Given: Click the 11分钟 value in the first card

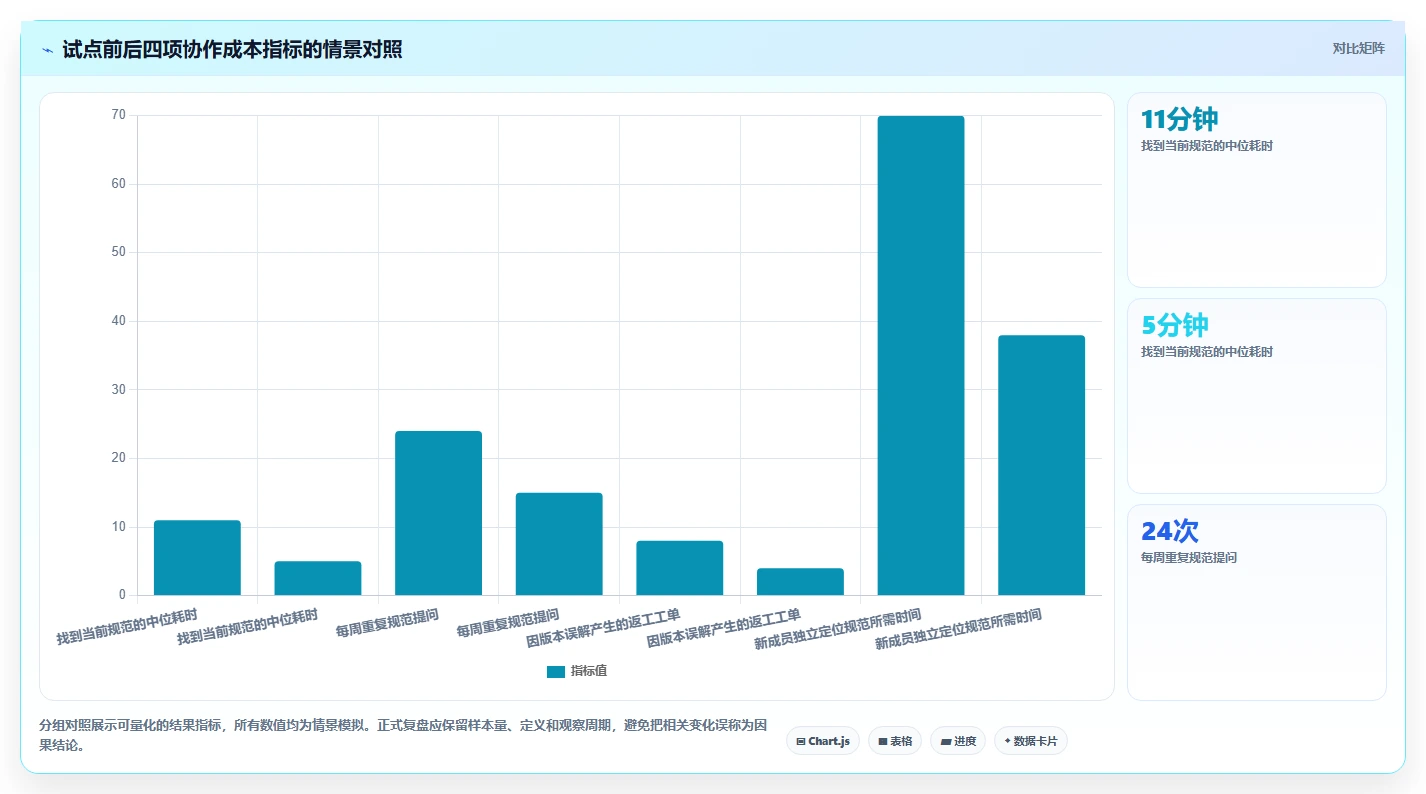Looking at the screenshot, I should click(1179, 119).
